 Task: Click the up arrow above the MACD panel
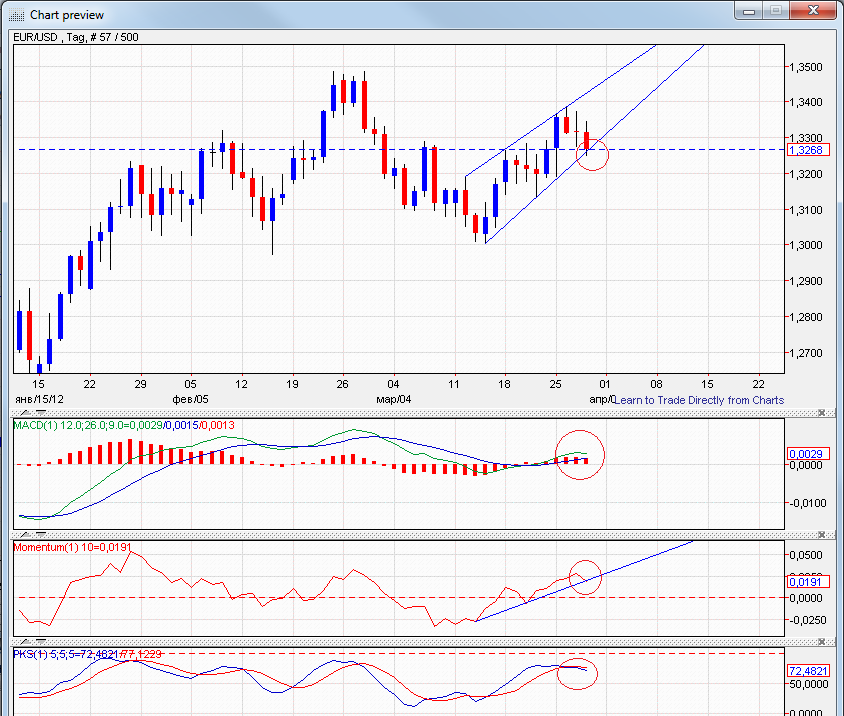(25, 413)
